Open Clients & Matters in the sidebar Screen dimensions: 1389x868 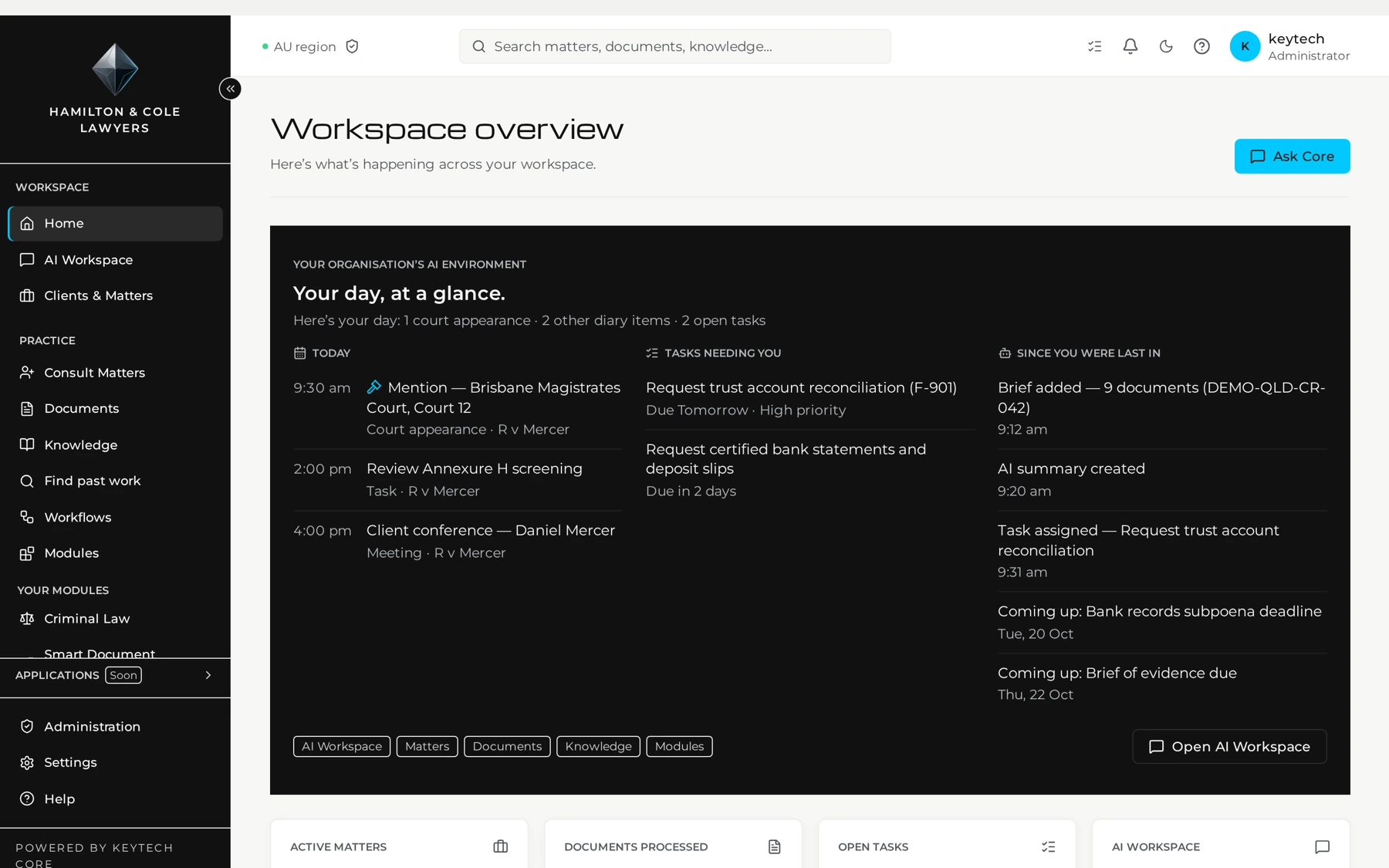(116, 296)
